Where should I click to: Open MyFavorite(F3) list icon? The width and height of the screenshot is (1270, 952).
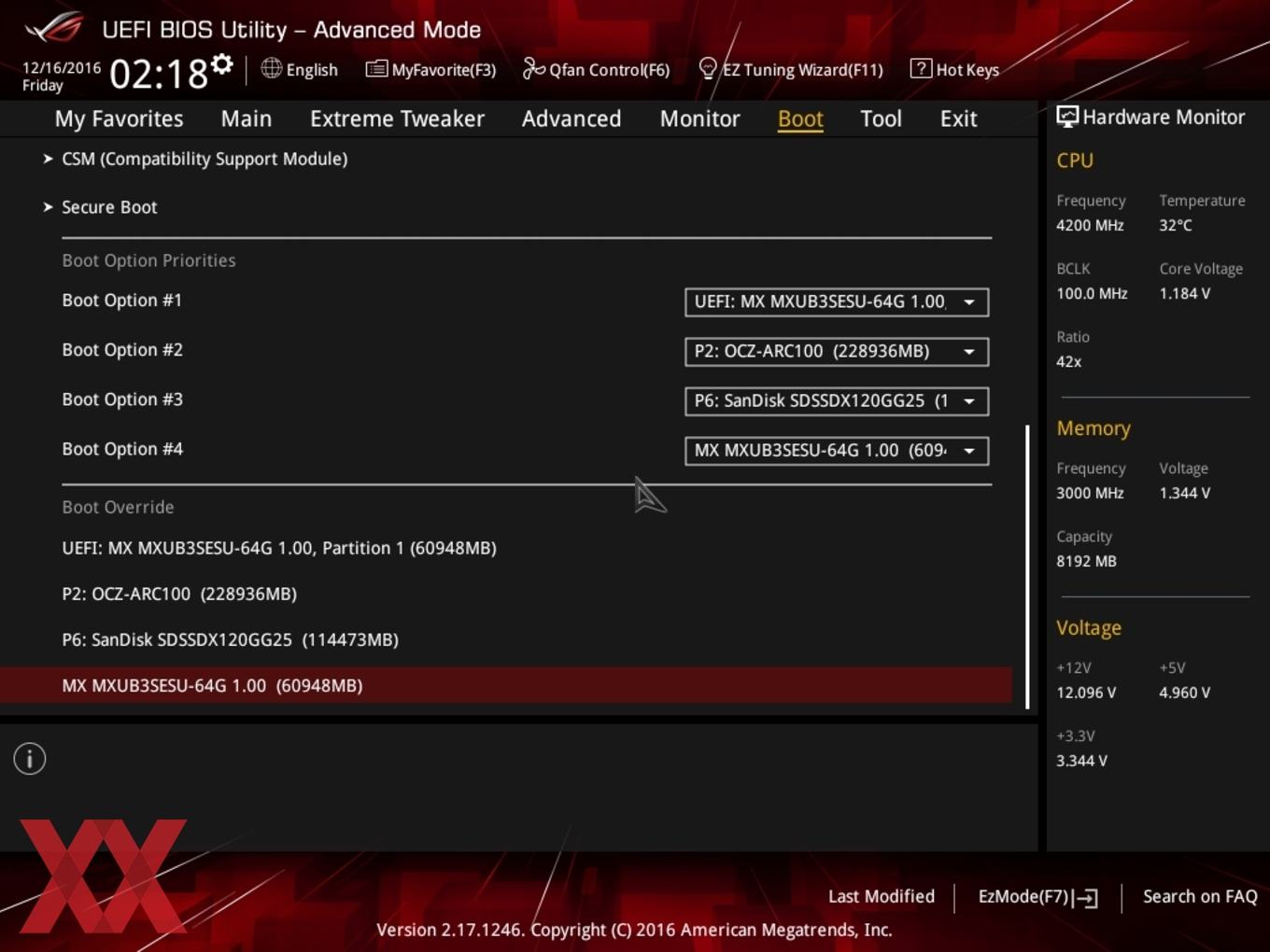[x=376, y=68]
